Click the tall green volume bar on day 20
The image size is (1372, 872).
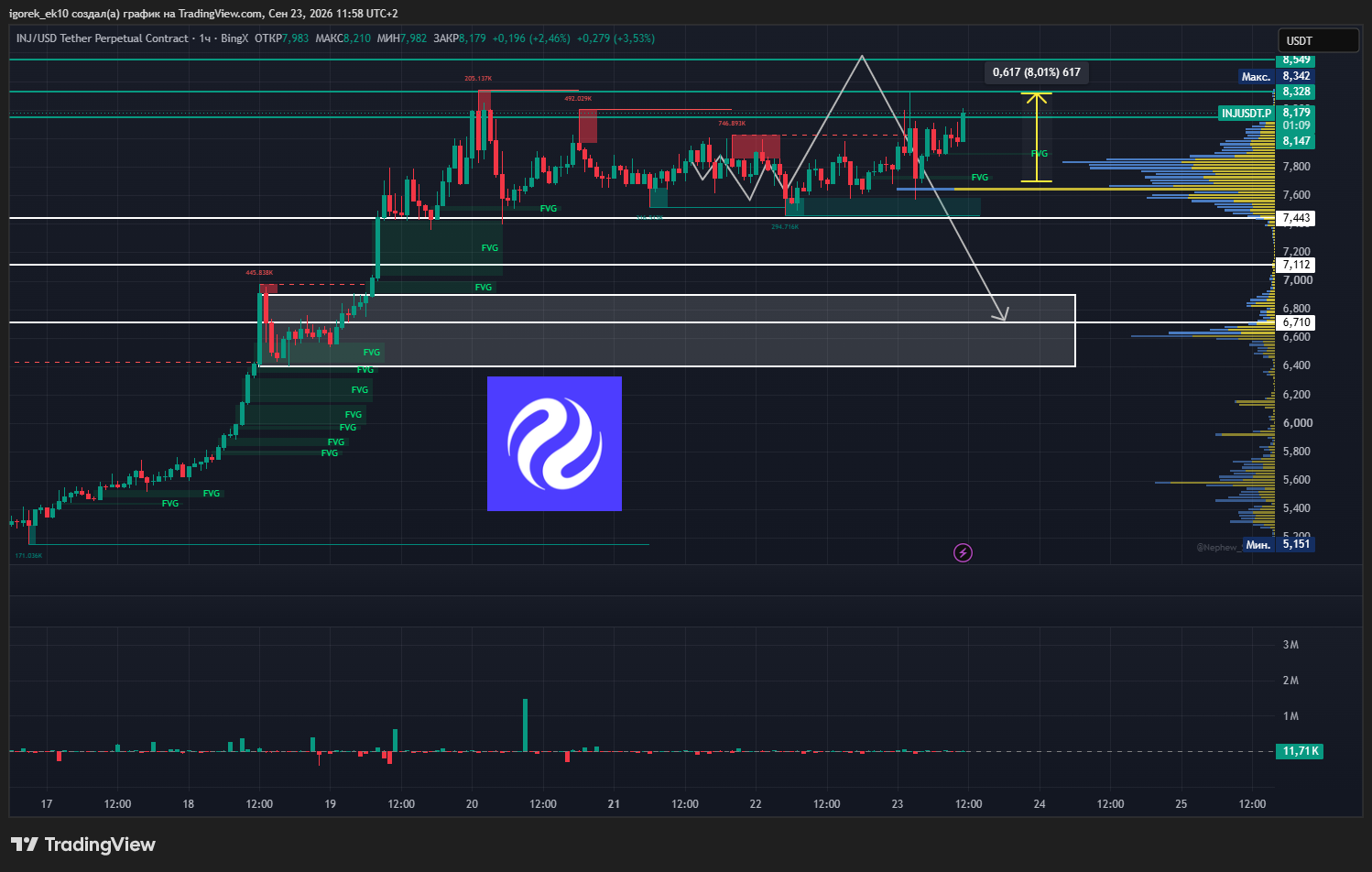(525, 725)
